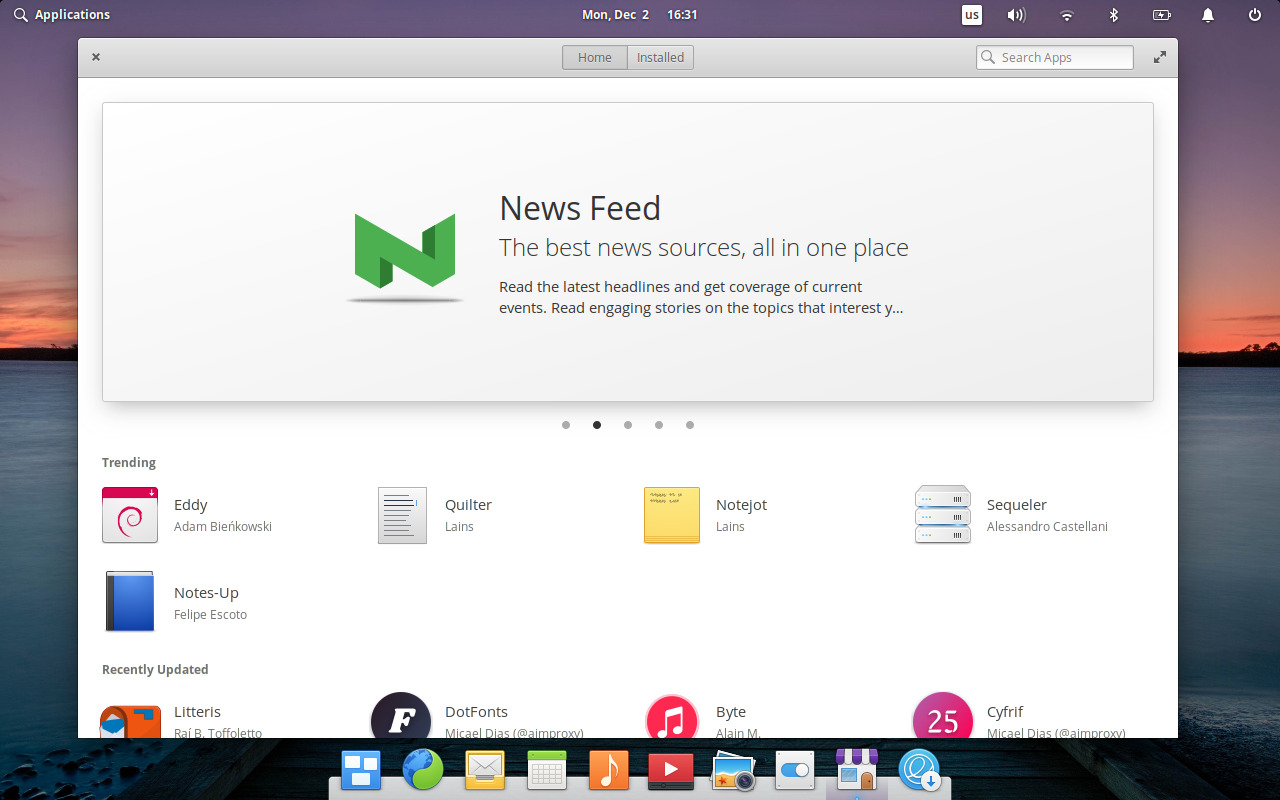The width and height of the screenshot is (1280, 800).
Task: Open Notes-Up by Felipe Escoto
Action: [206, 601]
